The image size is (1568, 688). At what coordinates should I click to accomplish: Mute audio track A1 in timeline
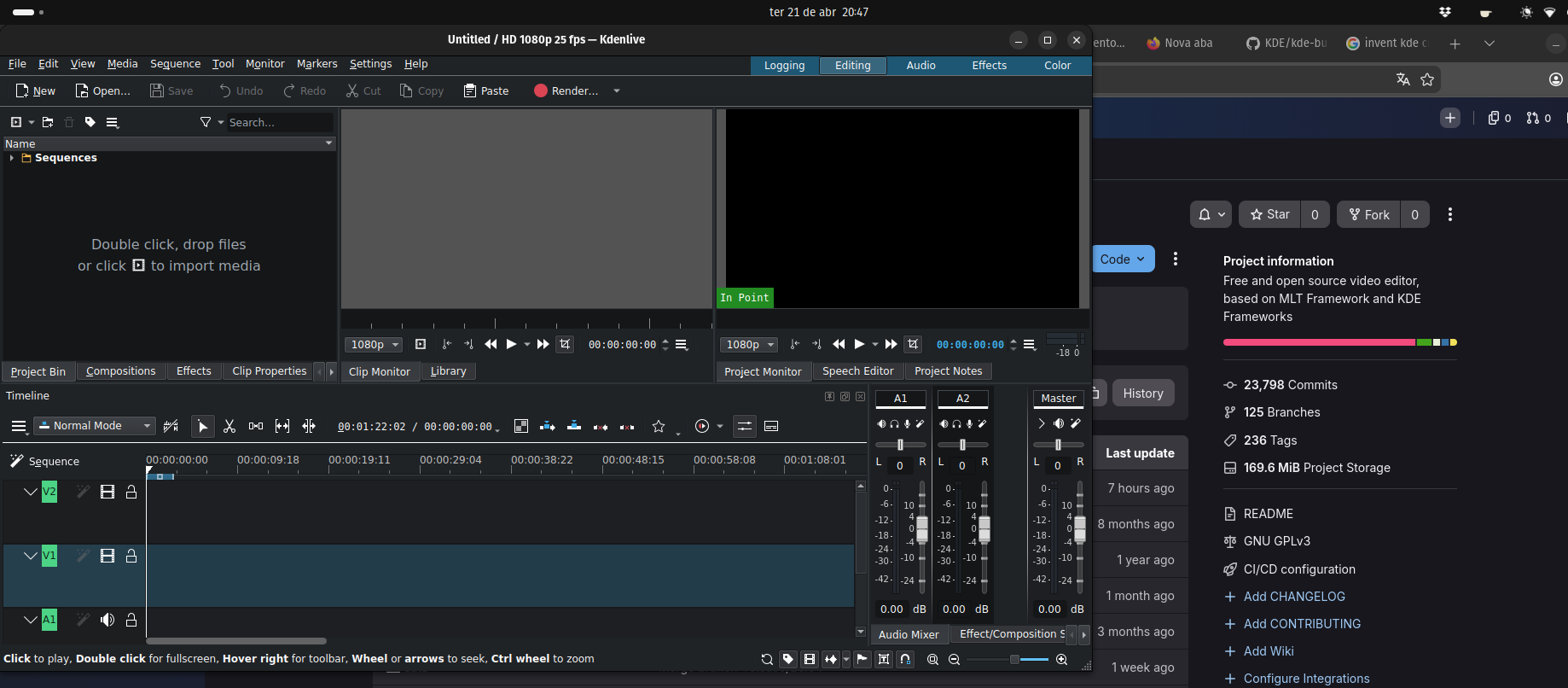[x=107, y=620]
